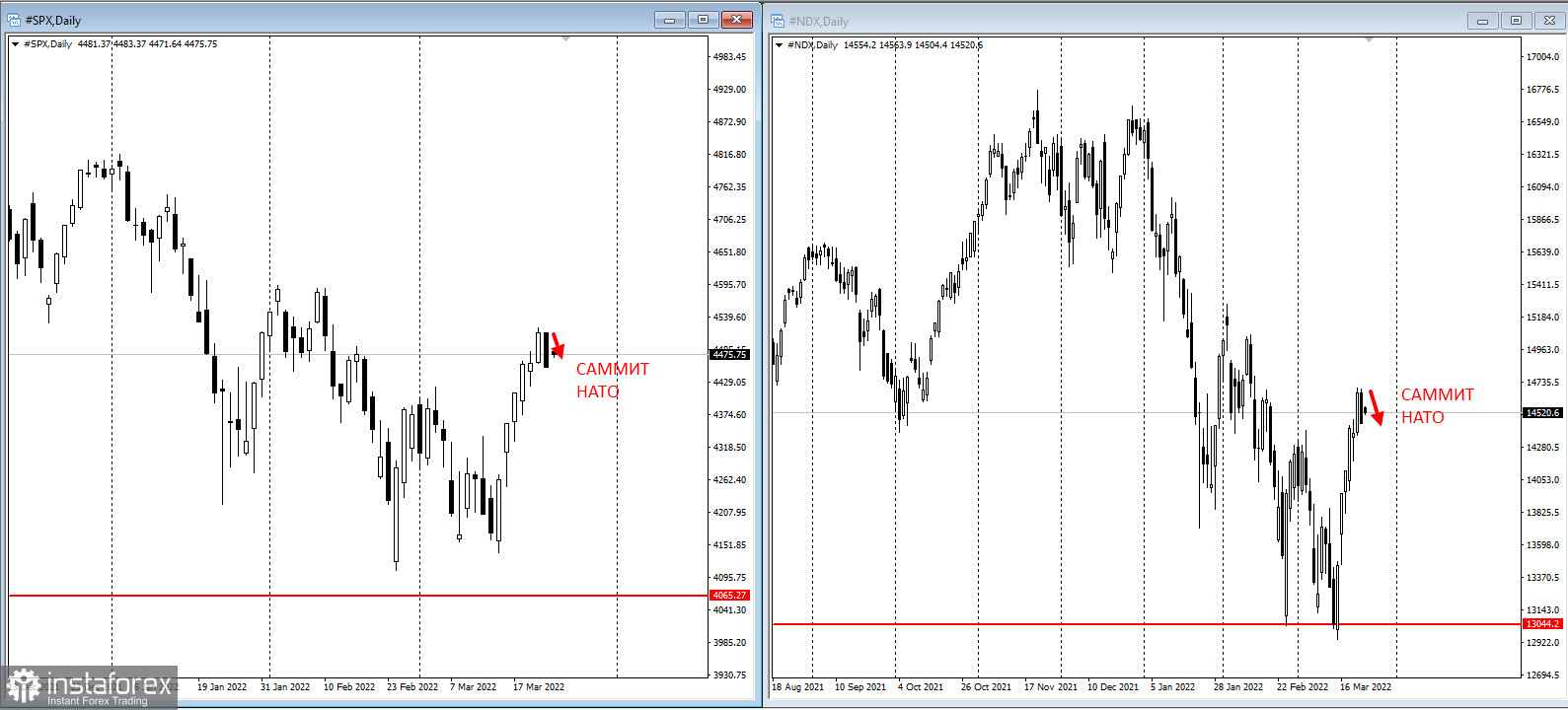The width and height of the screenshot is (1568, 710).
Task: Click the 16 Mar 2022 date on the NDX time axis
Action: point(1366,687)
